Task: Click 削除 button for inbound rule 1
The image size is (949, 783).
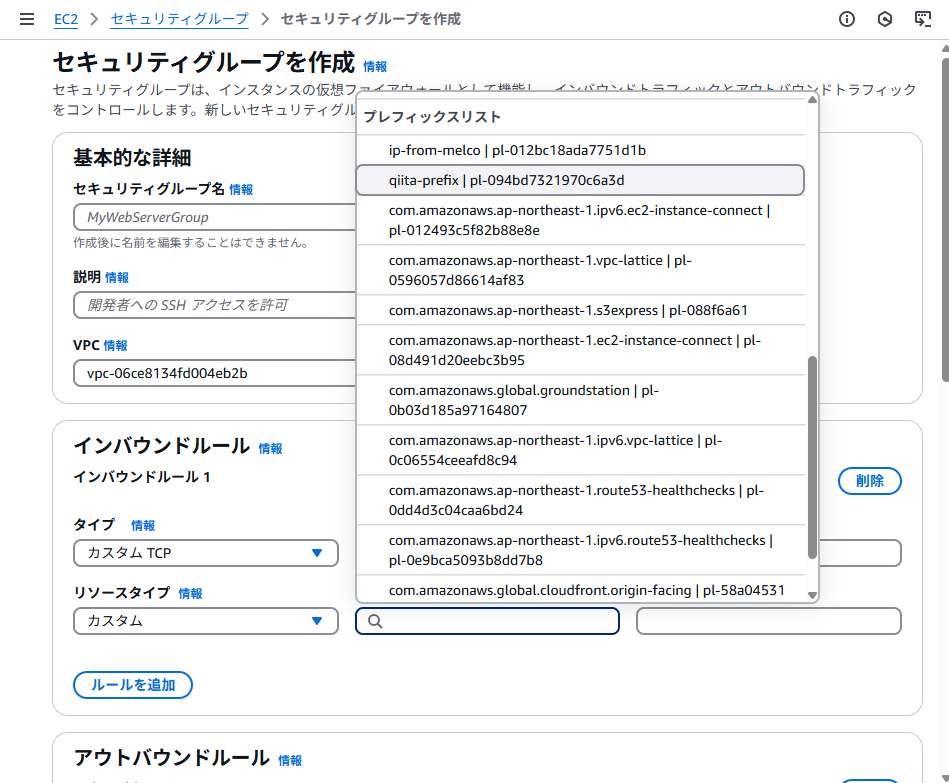Action: (x=870, y=481)
